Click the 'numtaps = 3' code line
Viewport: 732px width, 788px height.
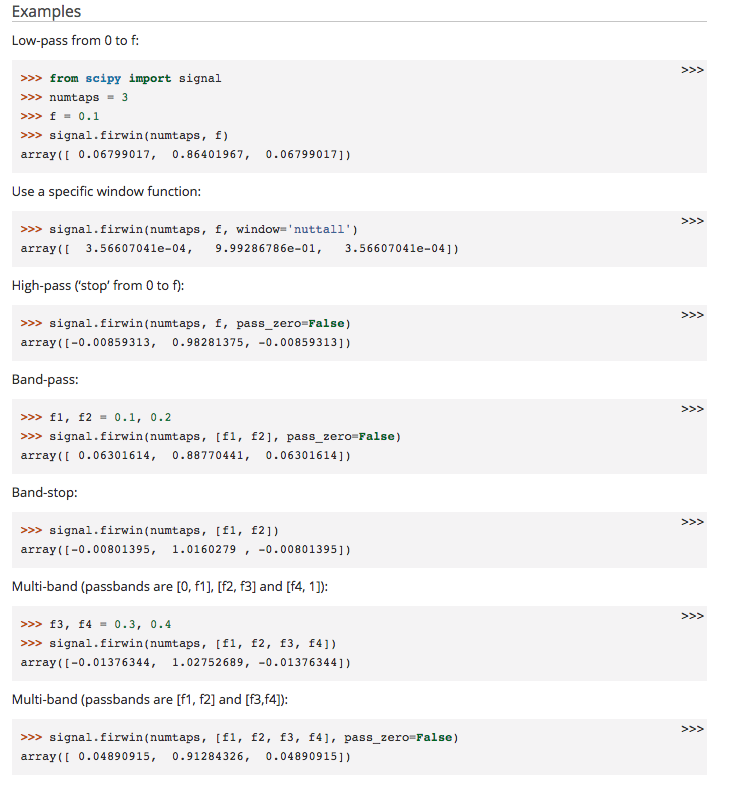[x=88, y=97]
